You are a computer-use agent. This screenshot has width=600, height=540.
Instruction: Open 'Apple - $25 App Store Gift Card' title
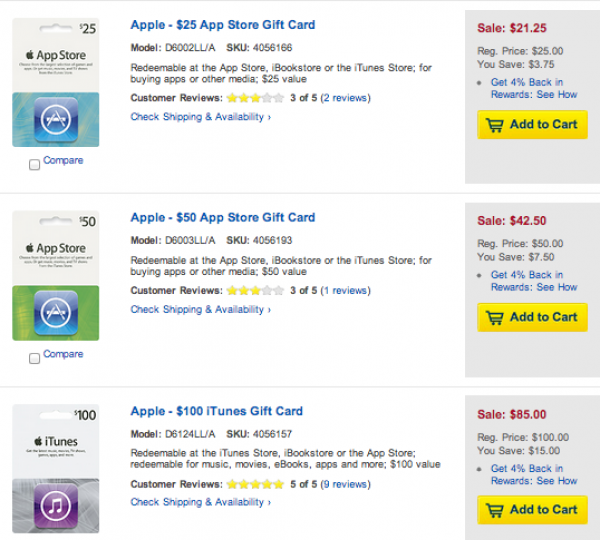coord(222,24)
